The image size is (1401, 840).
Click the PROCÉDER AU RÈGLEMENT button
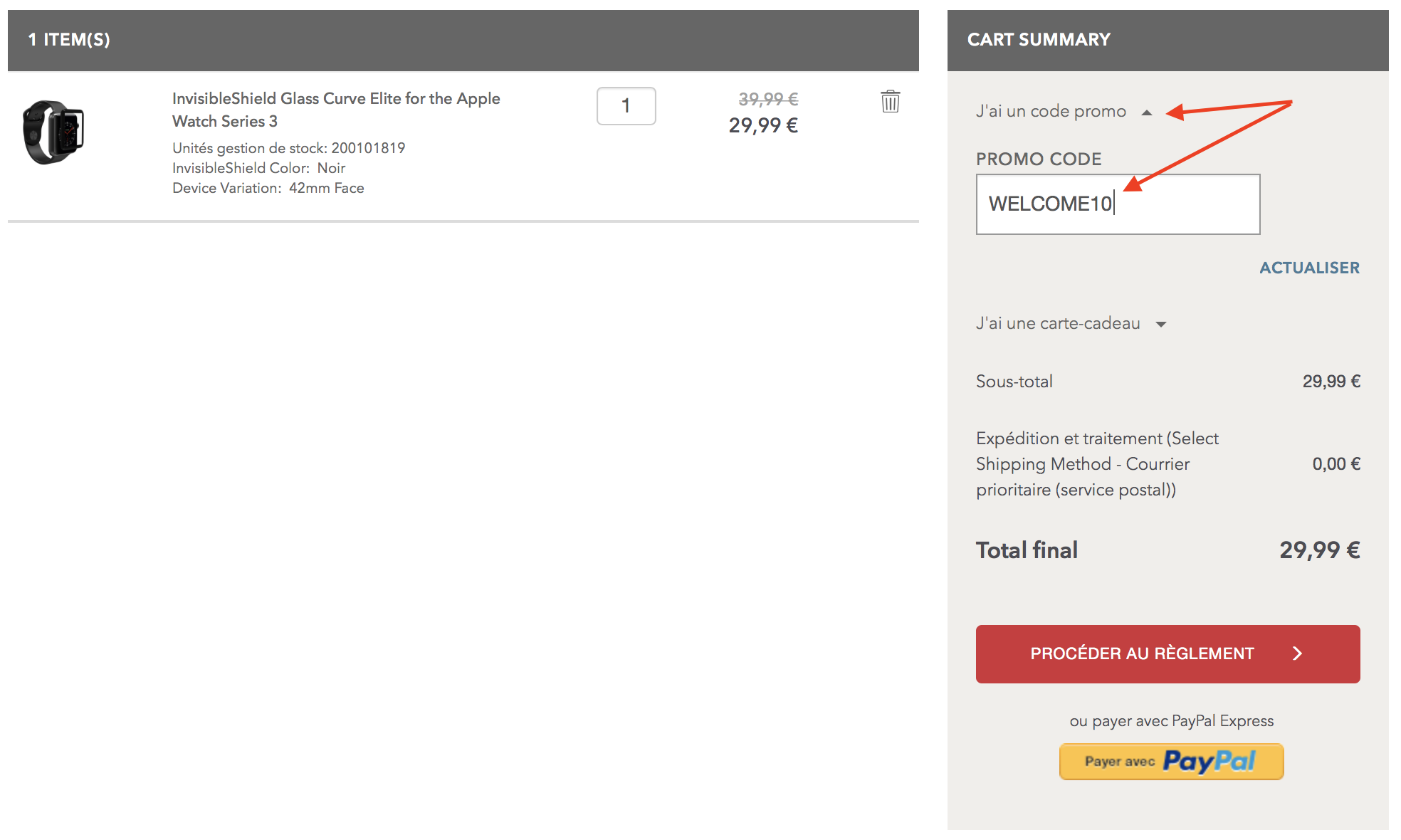click(x=1167, y=653)
